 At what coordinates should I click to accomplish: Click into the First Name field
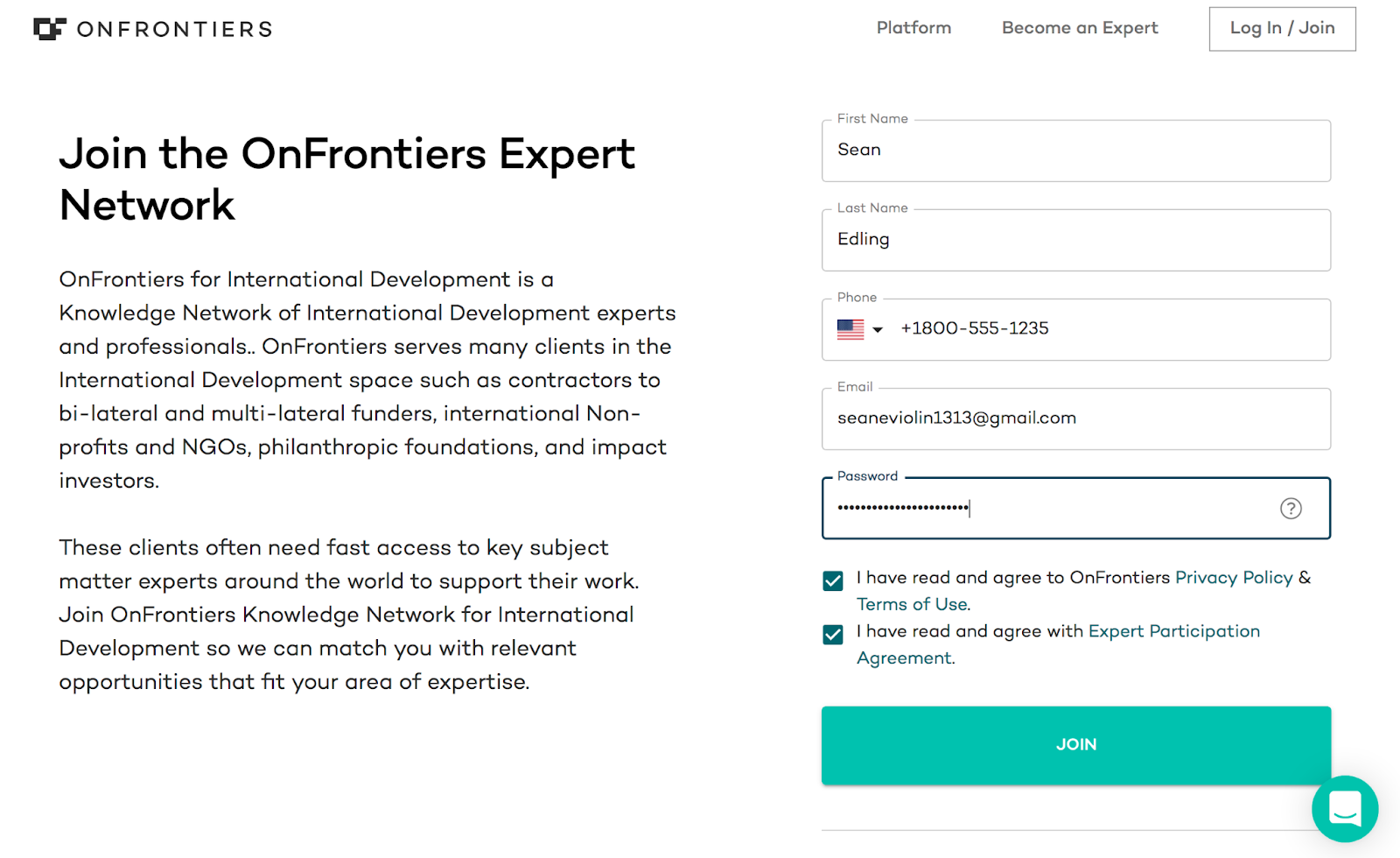tap(1076, 151)
